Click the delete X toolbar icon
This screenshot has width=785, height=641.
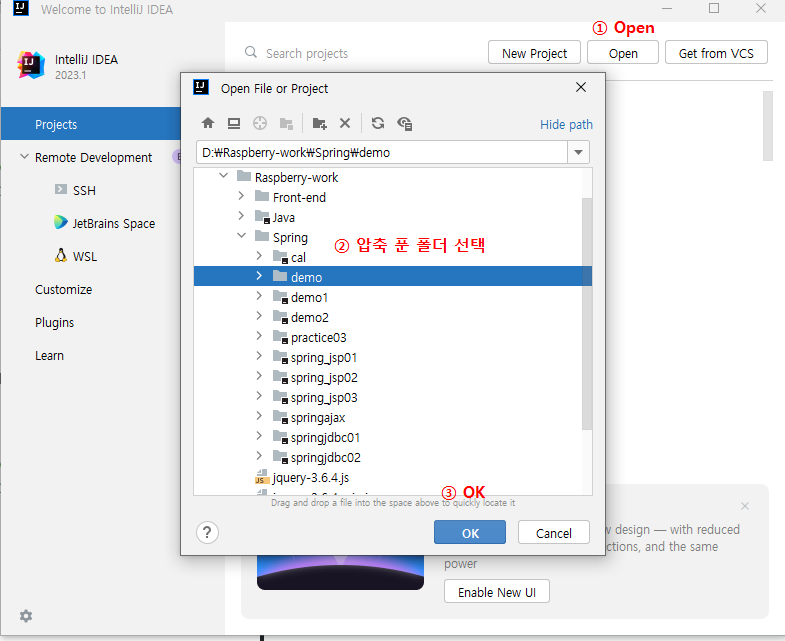tap(345, 123)
